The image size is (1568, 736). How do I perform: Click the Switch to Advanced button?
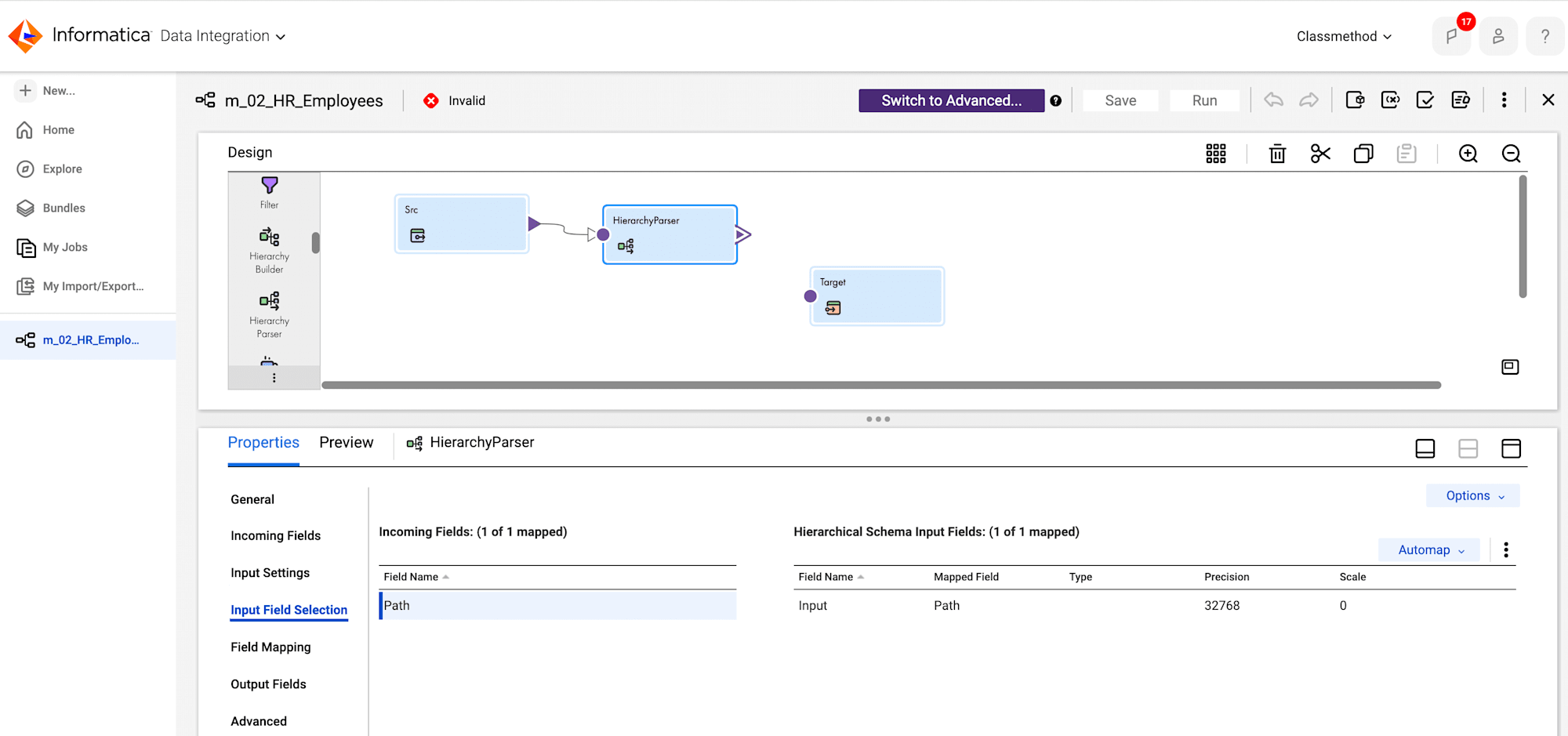[952, 100]
